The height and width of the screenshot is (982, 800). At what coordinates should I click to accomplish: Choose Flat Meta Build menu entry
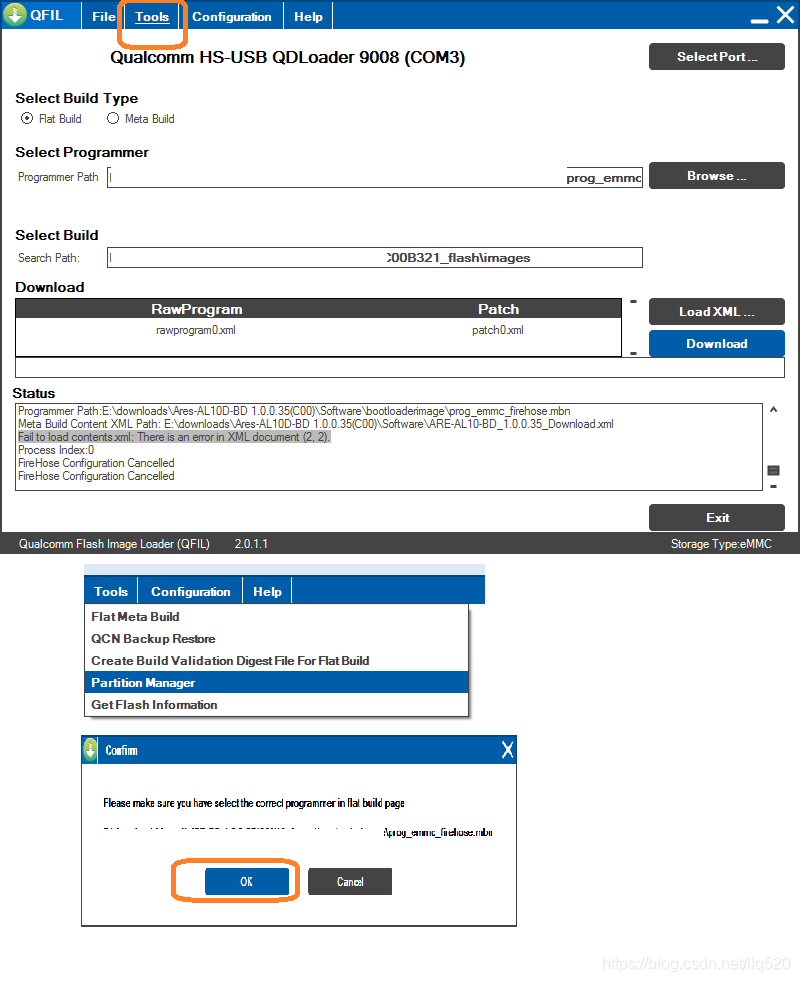276,617
